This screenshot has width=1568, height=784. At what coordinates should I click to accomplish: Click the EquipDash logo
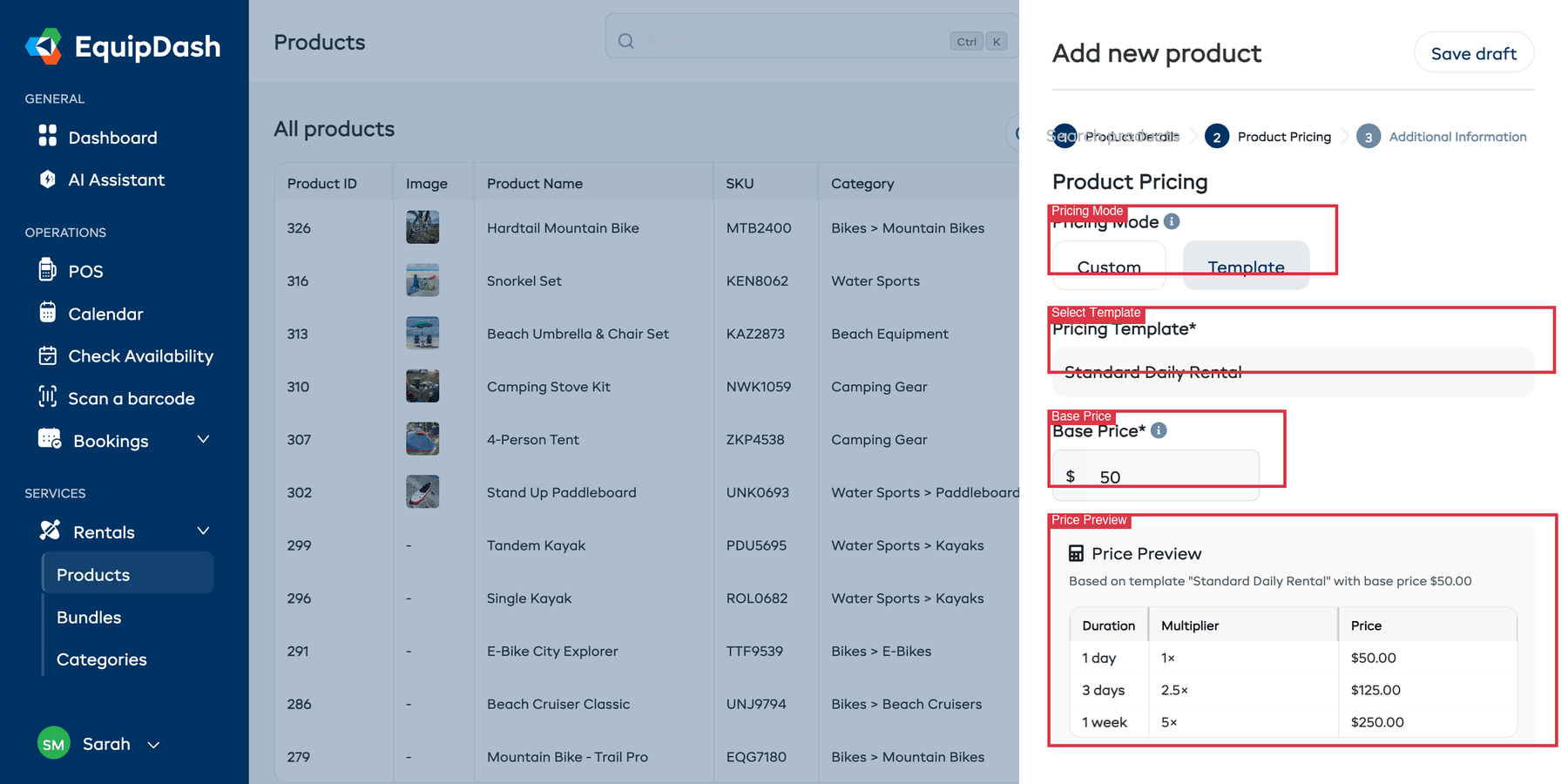coord(122,47)
